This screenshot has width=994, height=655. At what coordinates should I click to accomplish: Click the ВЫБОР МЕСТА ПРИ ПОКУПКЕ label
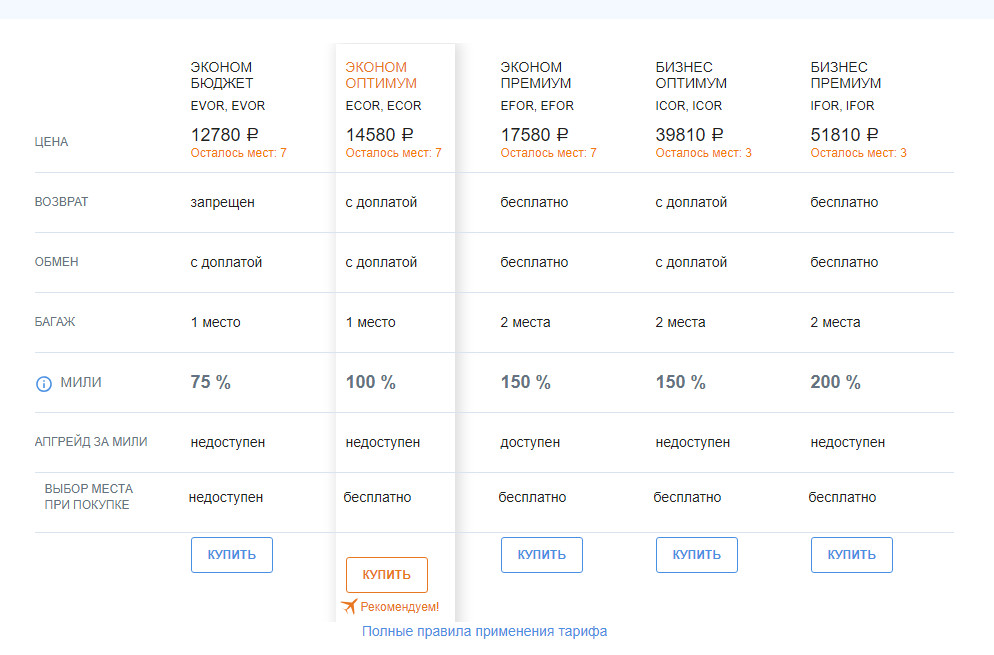coord(88,496)
